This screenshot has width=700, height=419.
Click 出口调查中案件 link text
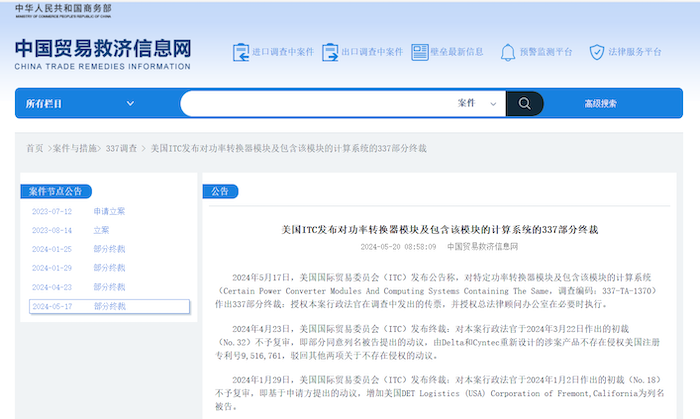point(372,52)
